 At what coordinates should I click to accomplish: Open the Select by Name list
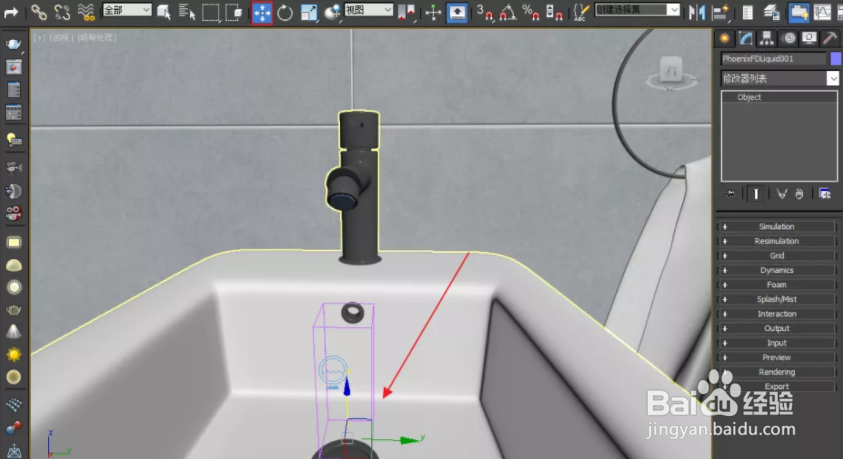pos(187,12)
